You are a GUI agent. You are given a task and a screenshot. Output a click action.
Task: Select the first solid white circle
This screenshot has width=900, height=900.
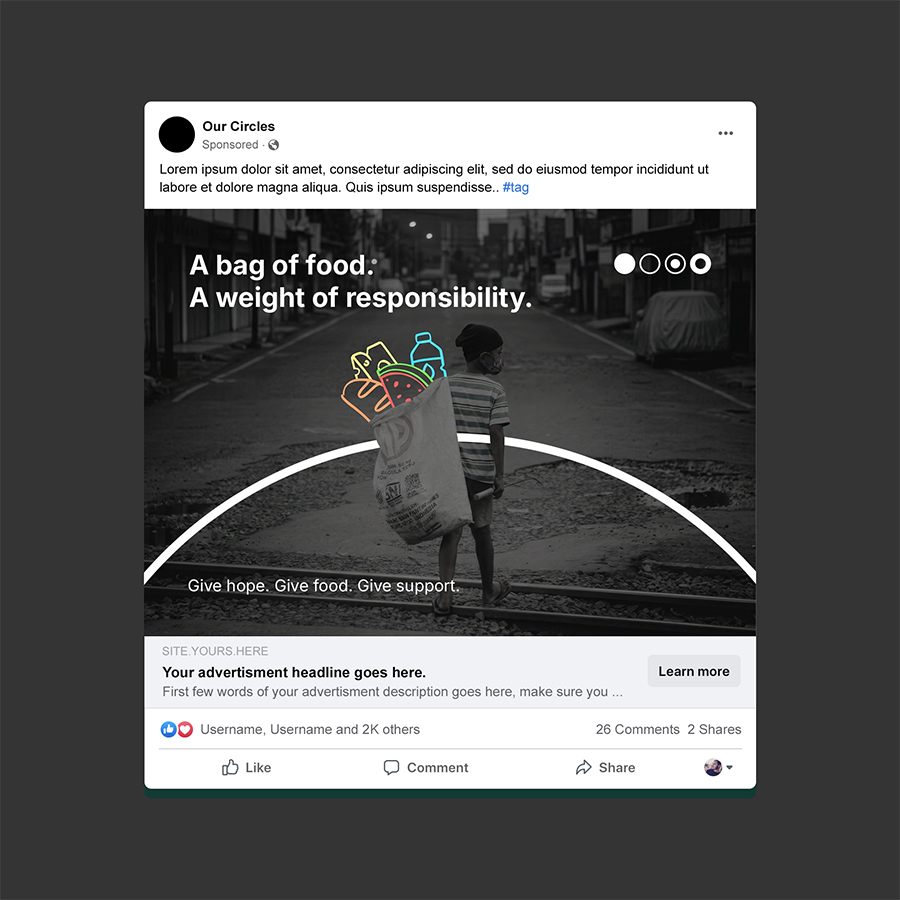click(624, 264)
